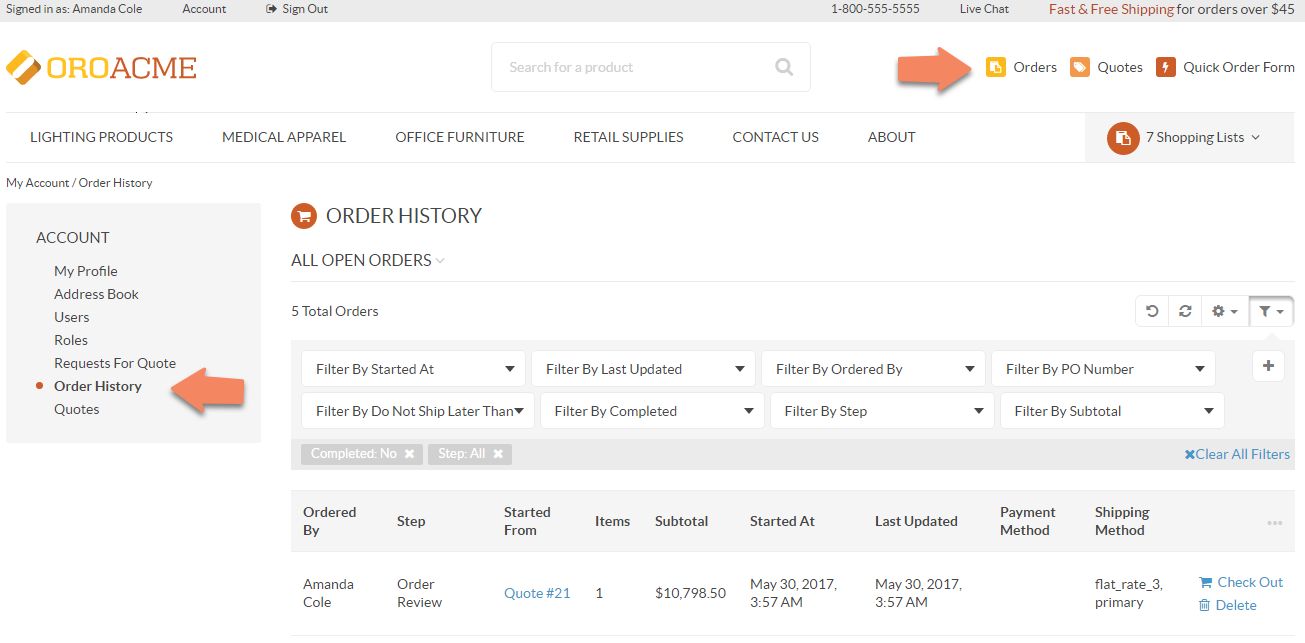1305x643 pixels.
Task: Toggle the filters funnel button
Action: click(x=1271, y=311)
